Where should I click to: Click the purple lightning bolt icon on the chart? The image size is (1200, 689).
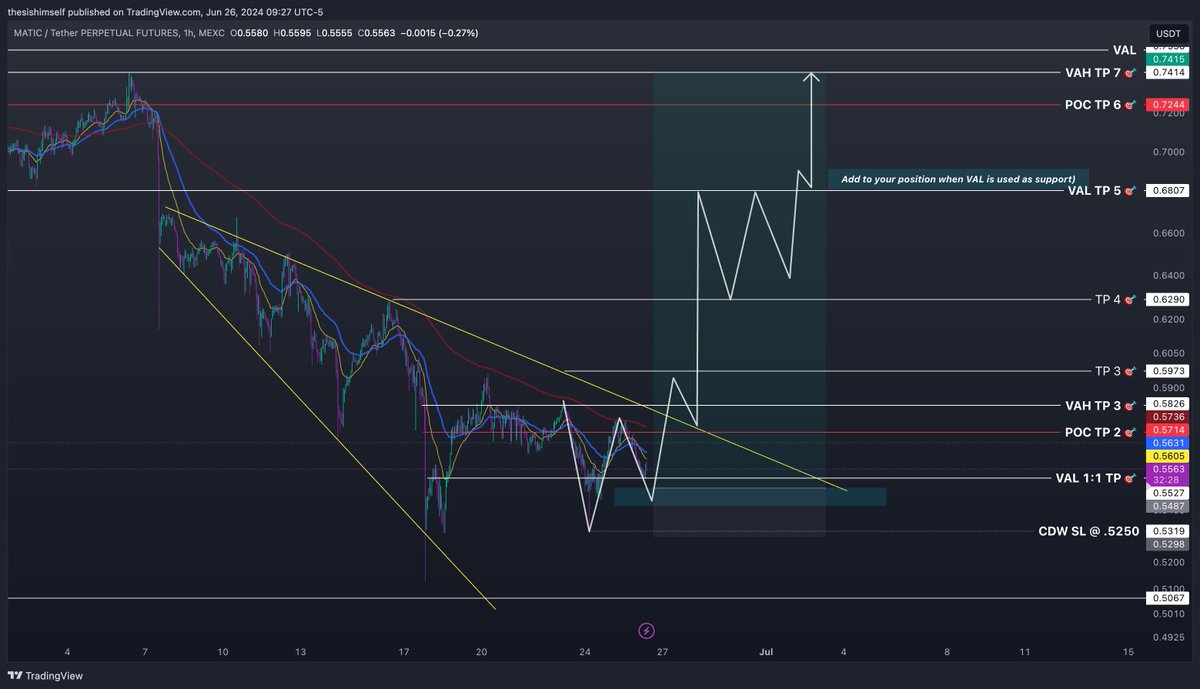pos(646,631)
